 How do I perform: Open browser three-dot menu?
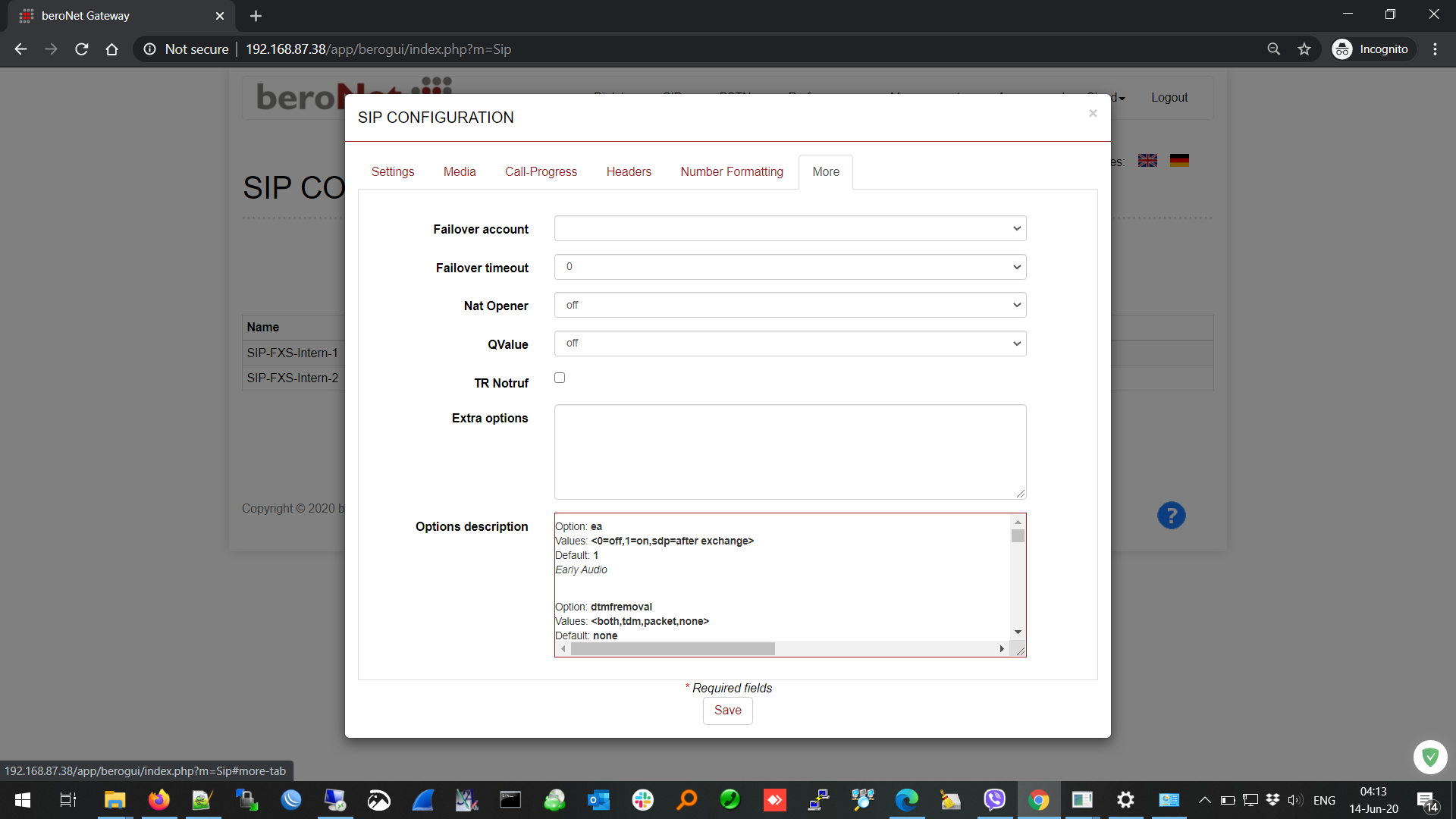(1435, 49)
